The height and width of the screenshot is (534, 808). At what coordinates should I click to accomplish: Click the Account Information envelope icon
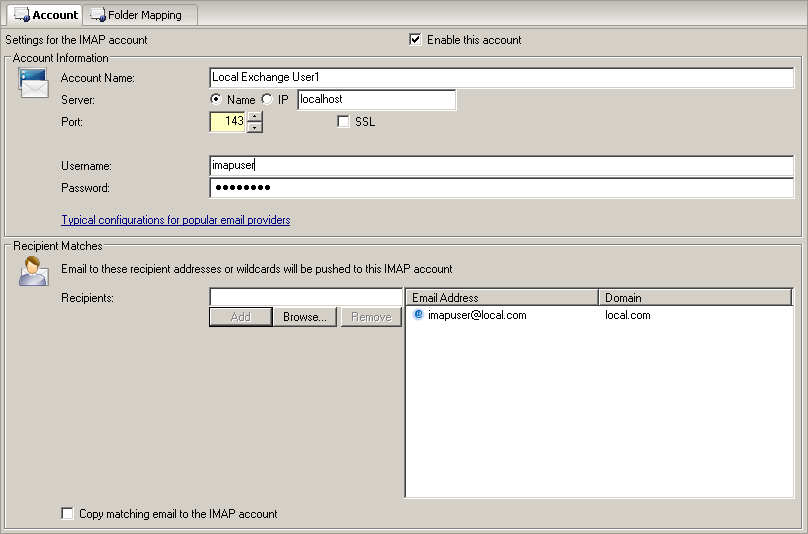33,84
